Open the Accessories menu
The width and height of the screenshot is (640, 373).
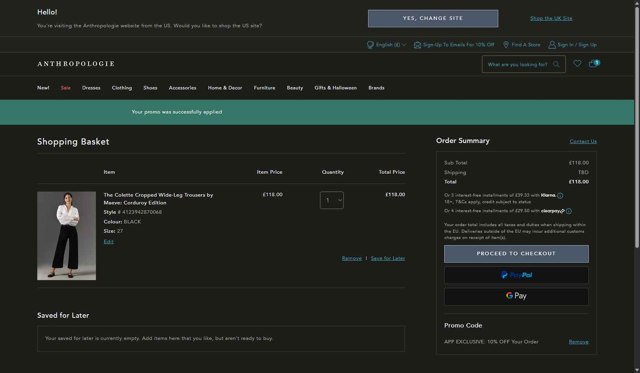coord(182,88)
